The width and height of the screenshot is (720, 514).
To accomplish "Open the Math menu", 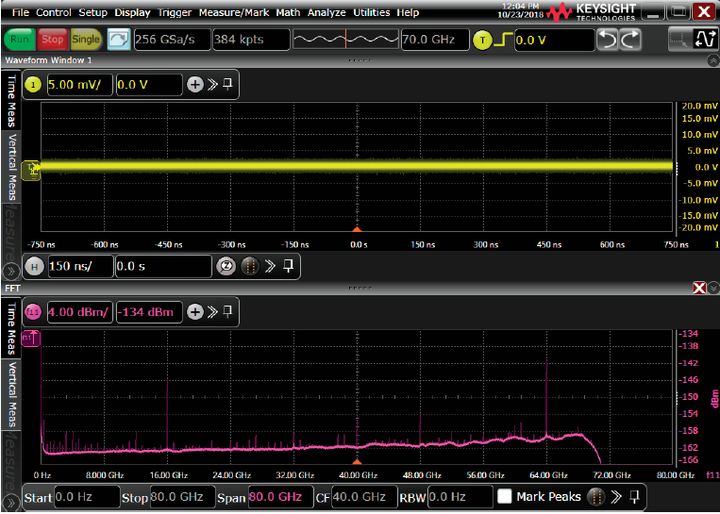I will point(288,12).
